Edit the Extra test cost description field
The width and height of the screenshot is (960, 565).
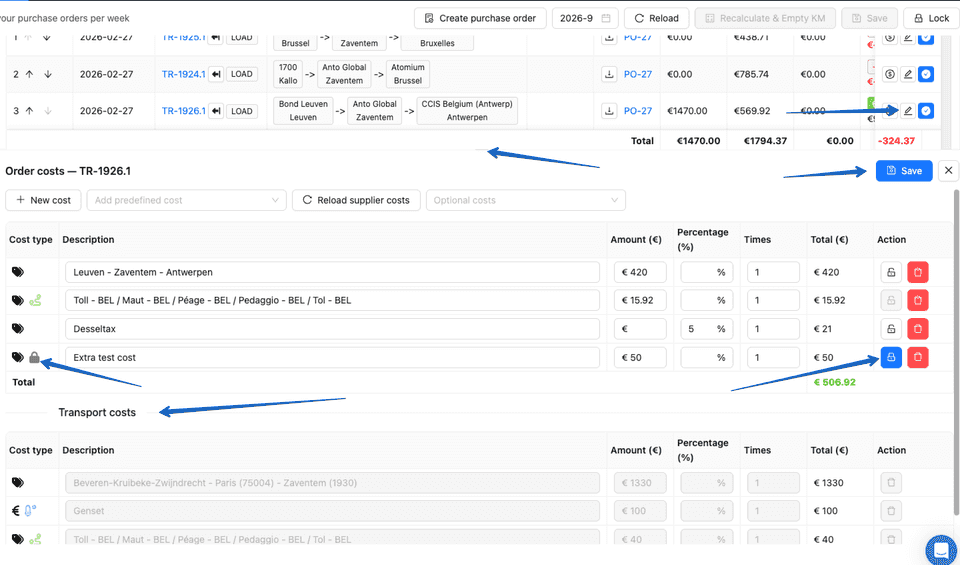[x=332, y=357]
